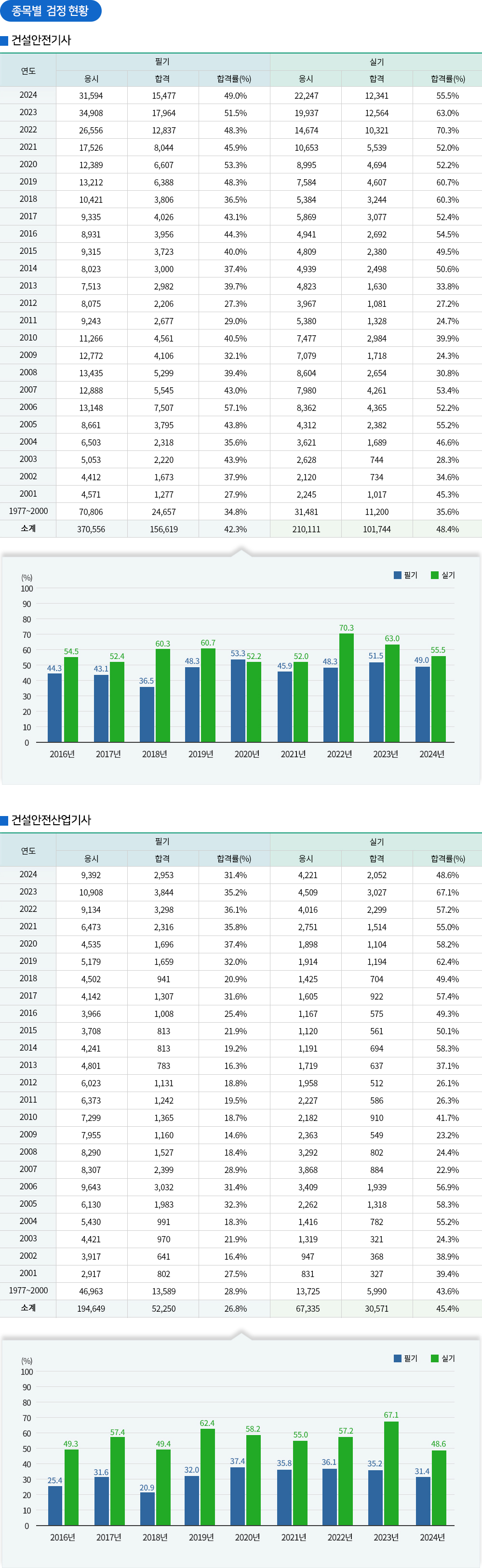Click 실기 group header in 건설안전기사 table
This screenshot has width=482, height=1568.
[376, 62]
